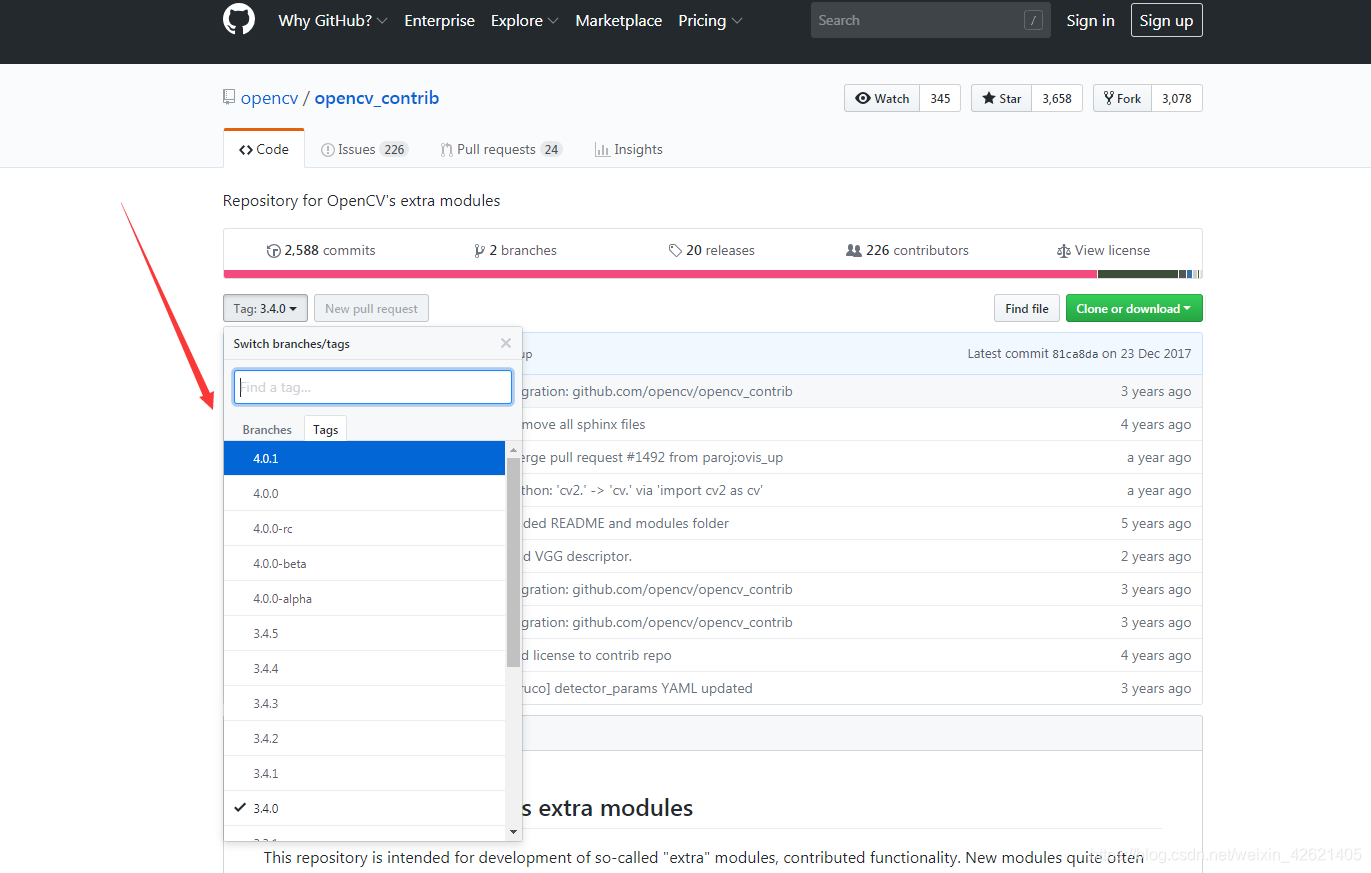Click the Sign in link
The width and height of the screenshot is (1371, 873).
tap(1090, 20)
